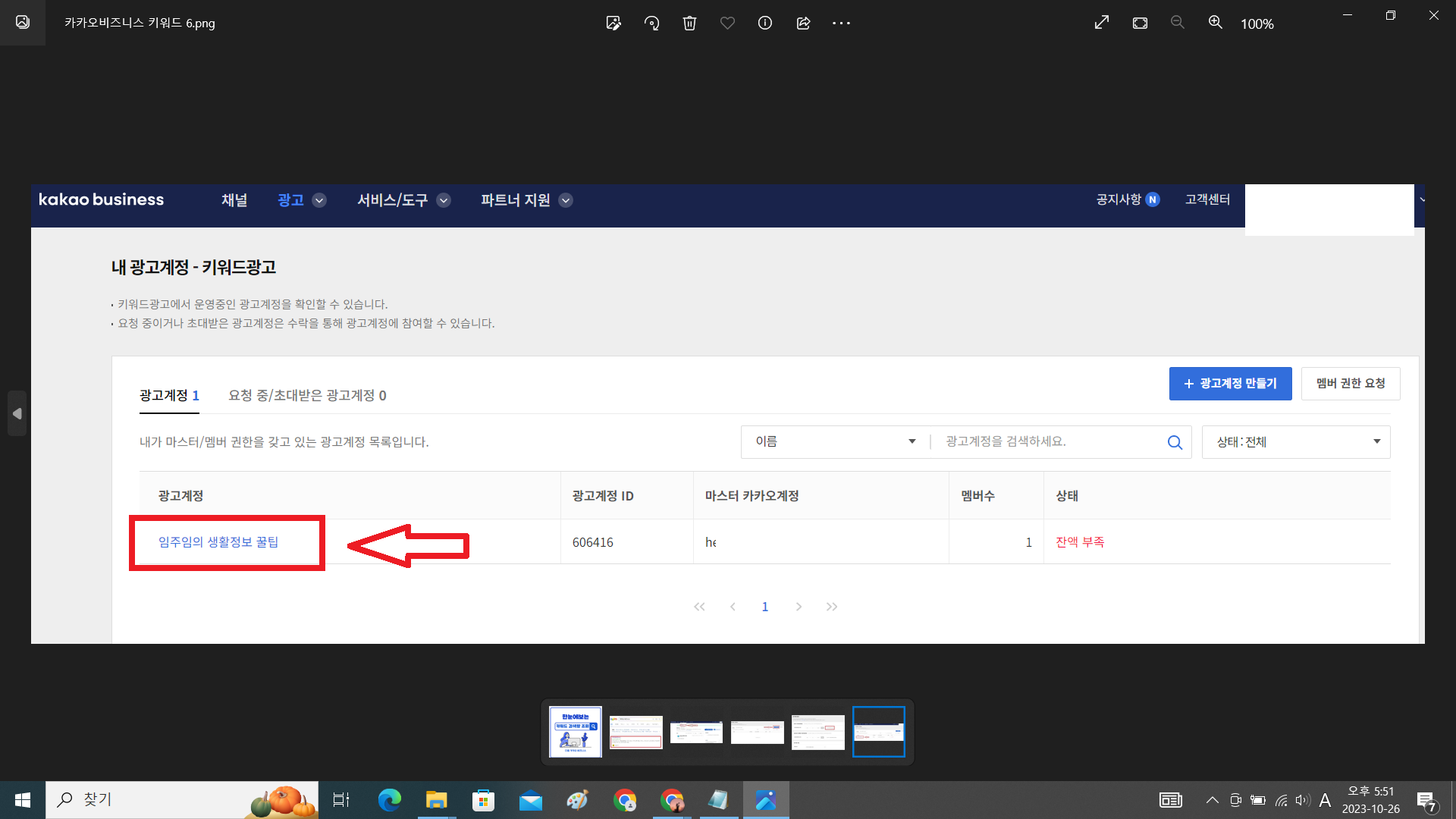Expand the 광고 navigation dropdown
1456x819 pixels.
(x=318, y=200)
